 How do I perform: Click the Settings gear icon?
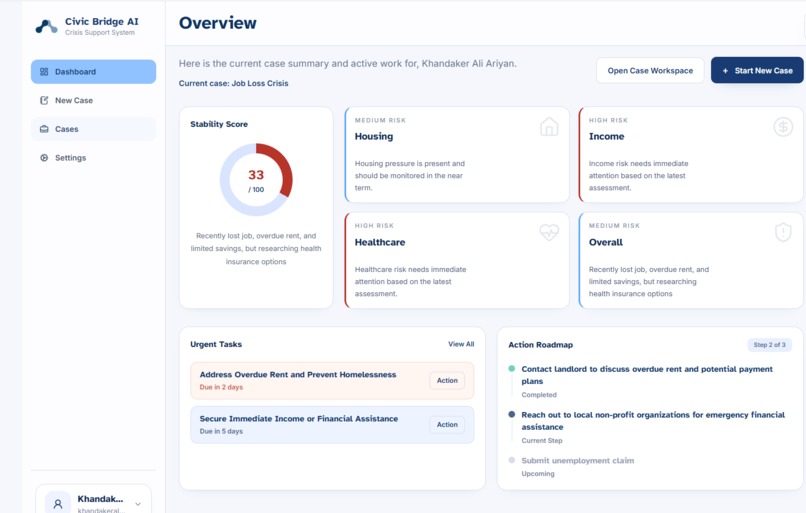[44, 158]
